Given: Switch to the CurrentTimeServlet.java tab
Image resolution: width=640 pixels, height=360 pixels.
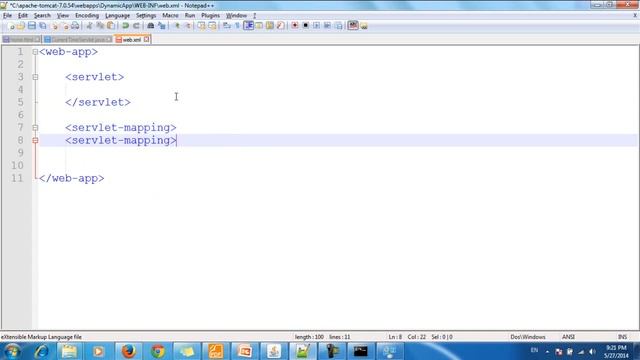Looking at the screenshot, I should pos(78,40).
